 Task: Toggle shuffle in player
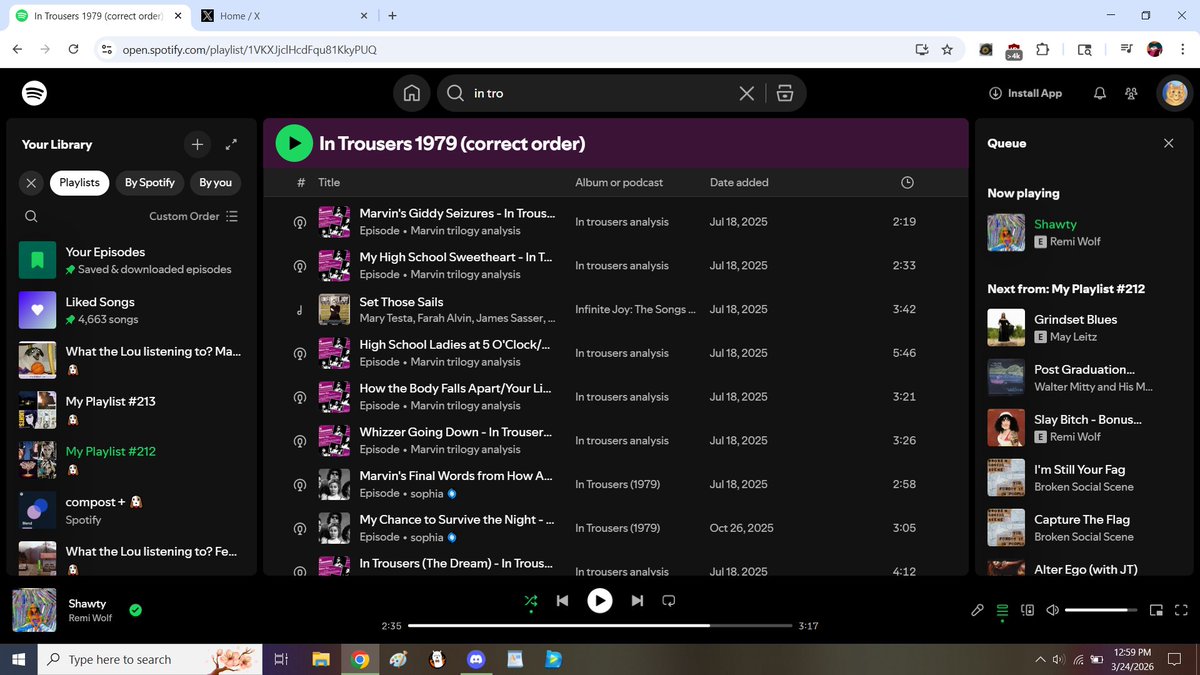pyautogui.click(x=531, y=601)
